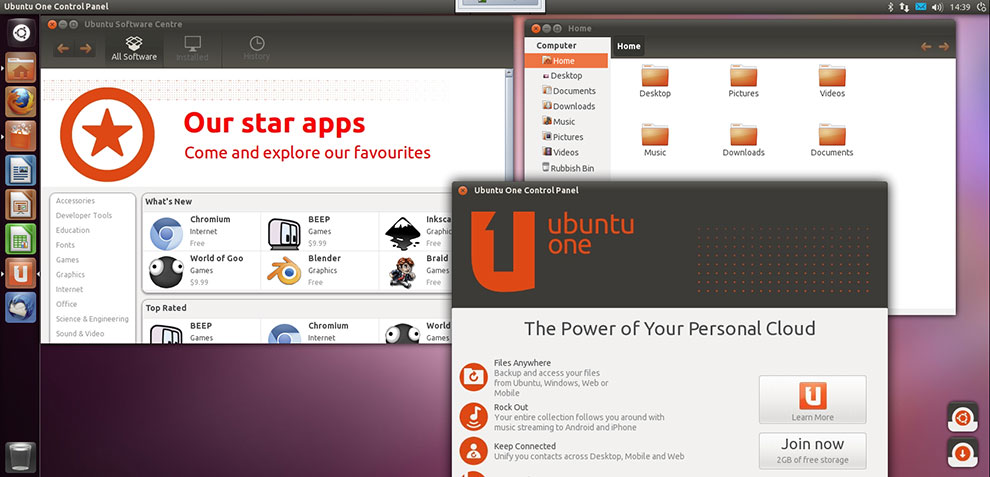Launch LibreOffice Writer from the launcher
This screenshot has height=477, width=990.
click(x=21, y=170)
